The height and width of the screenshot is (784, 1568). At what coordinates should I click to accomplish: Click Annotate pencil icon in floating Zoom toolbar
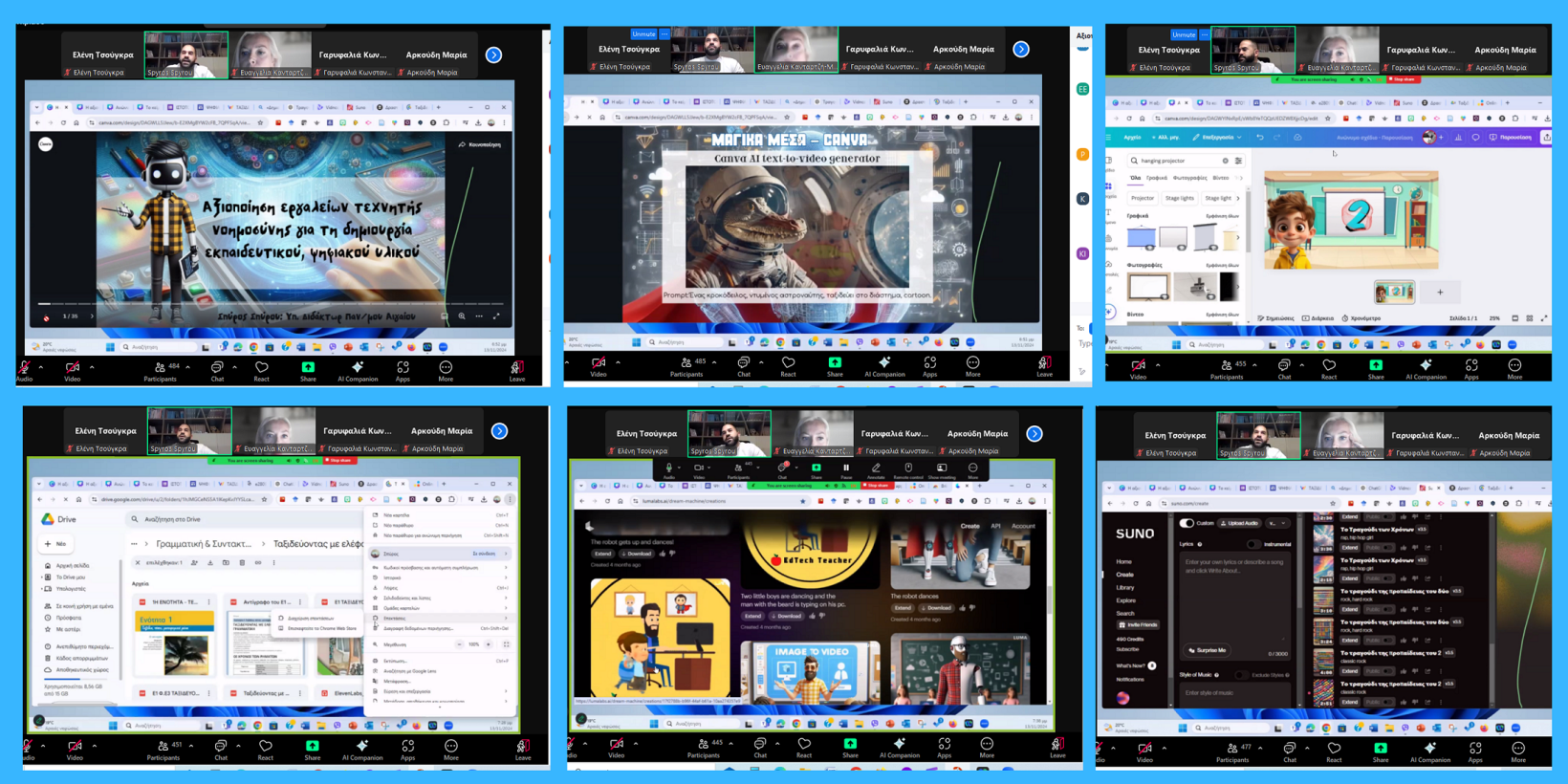(876, 468)
